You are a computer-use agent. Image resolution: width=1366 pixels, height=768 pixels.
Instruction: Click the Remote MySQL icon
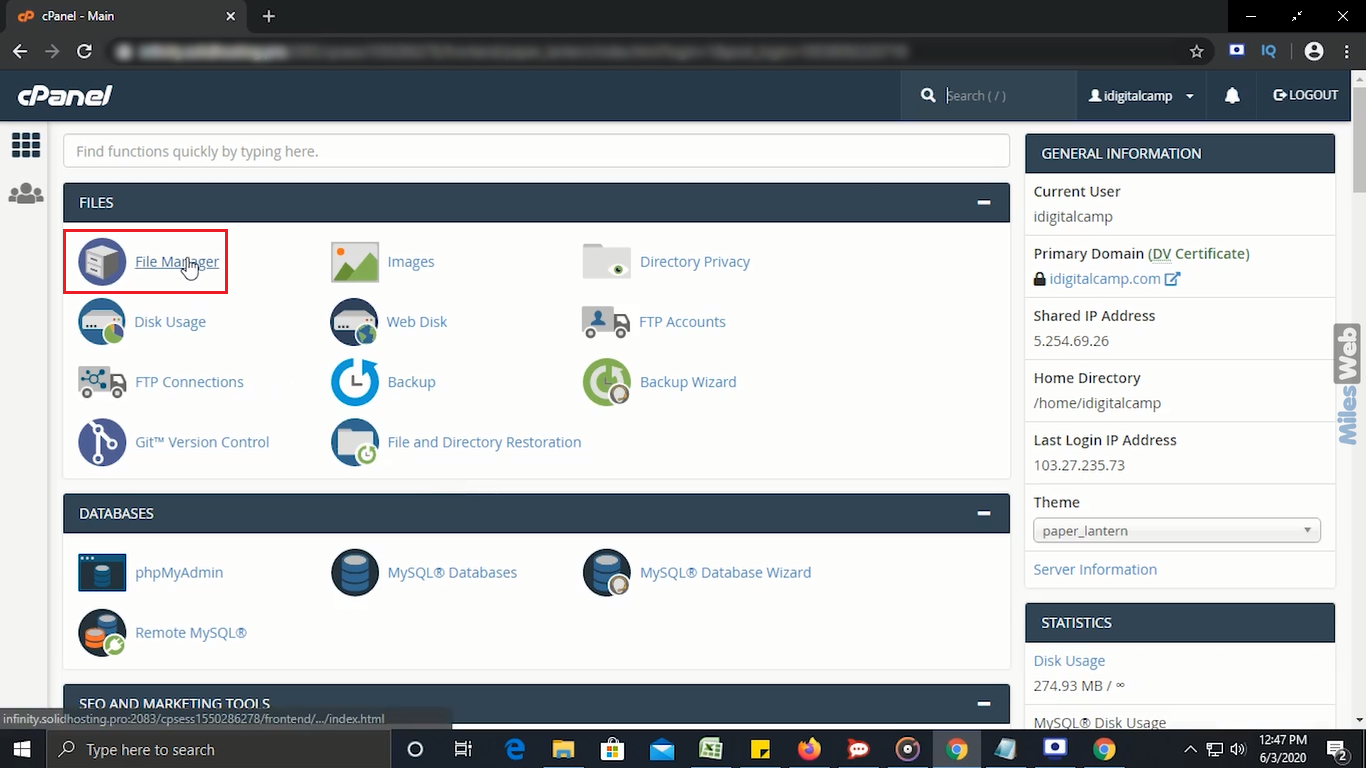point(102,633)
